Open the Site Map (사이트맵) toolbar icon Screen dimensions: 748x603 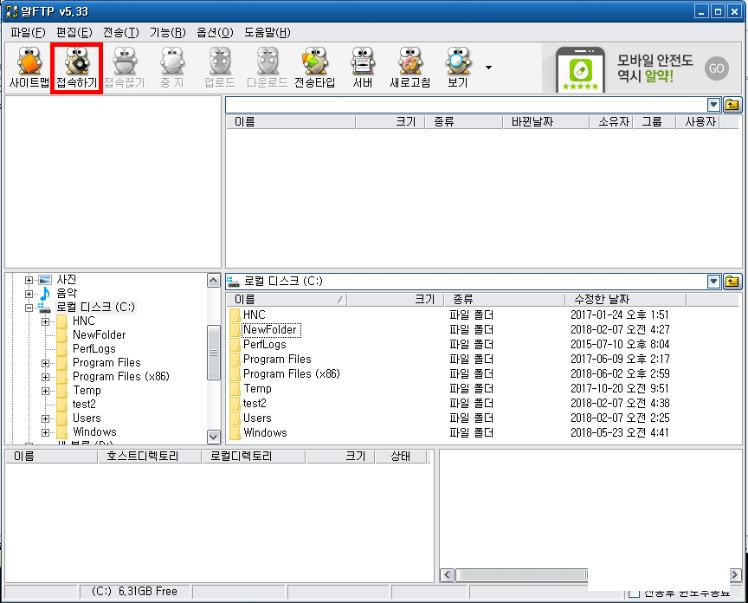click(29, 68)
